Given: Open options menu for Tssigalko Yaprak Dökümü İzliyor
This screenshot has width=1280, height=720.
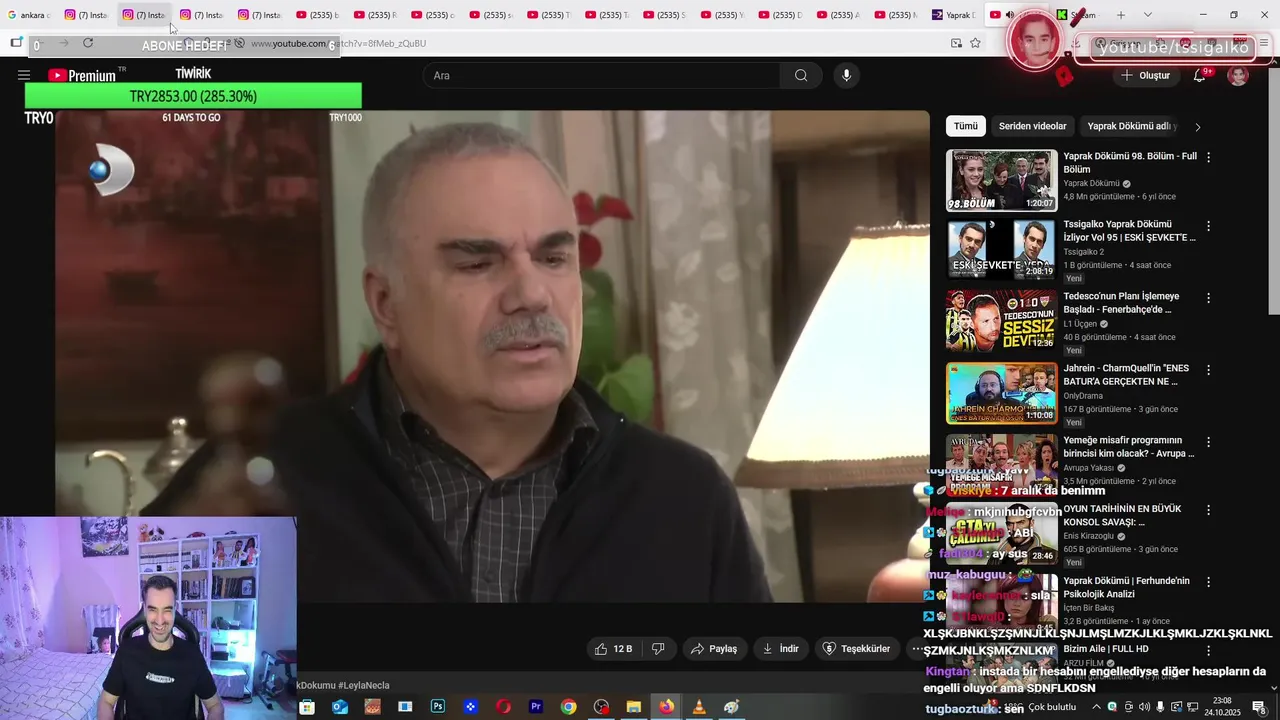Looking at the screenshot, I should pyautogui.click(x=1208, y=226).
